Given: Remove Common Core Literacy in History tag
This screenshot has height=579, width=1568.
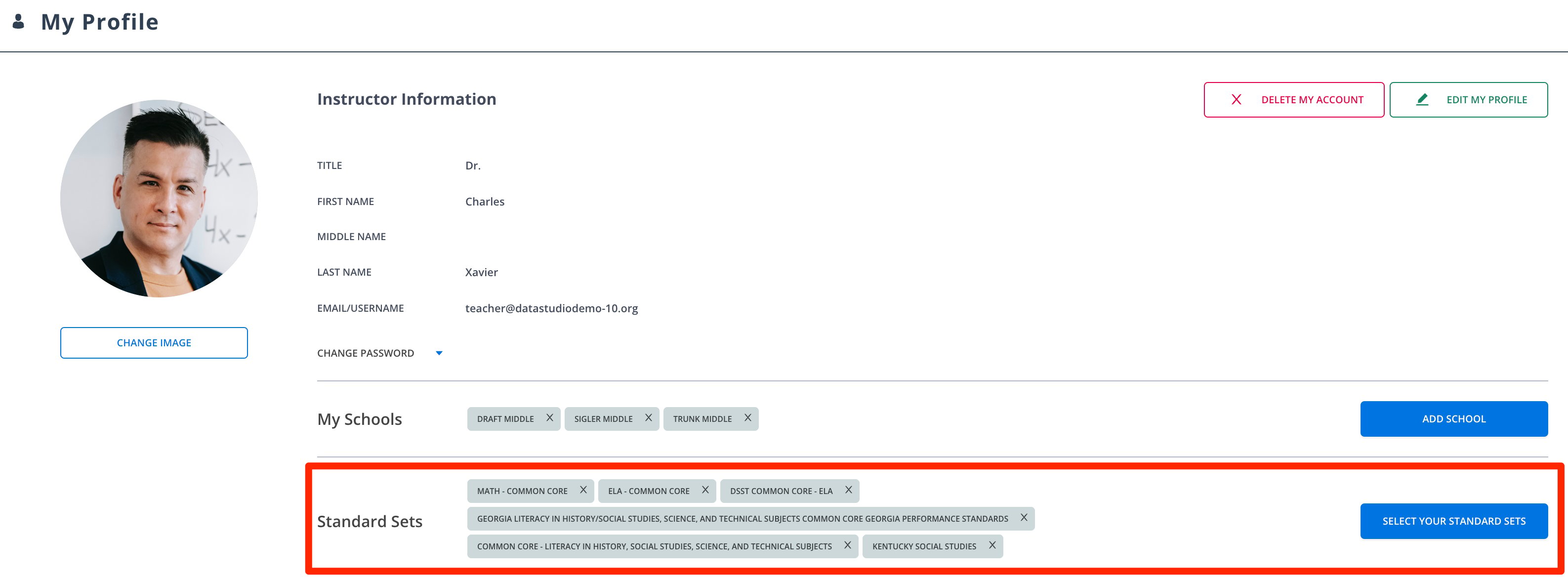Looking at the screenshot, I should tap(847, 545).
